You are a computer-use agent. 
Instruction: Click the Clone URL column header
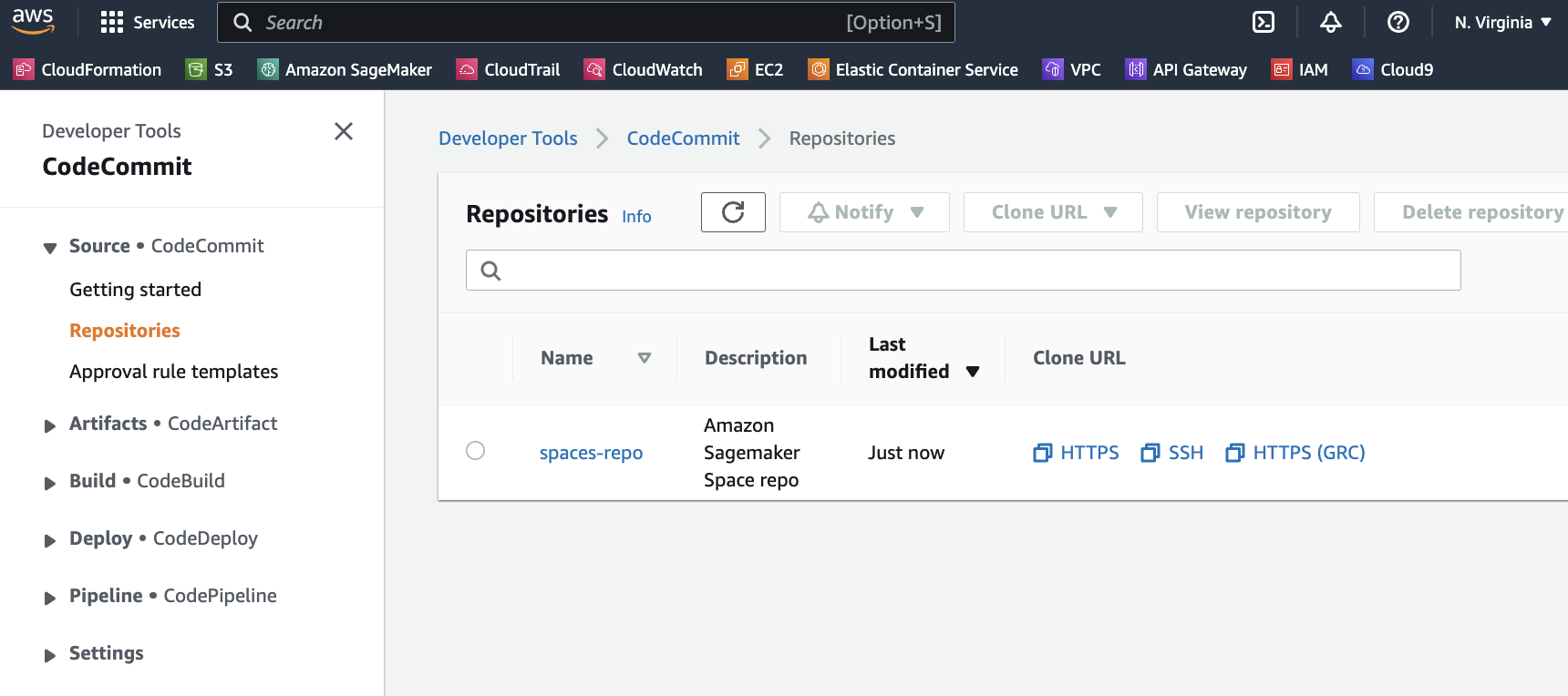pos(1079,358)
